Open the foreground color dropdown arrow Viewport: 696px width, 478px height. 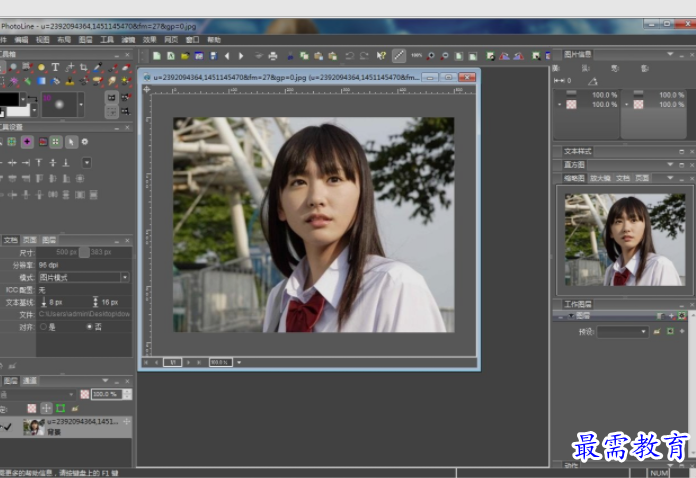click(x=23, y=99)
